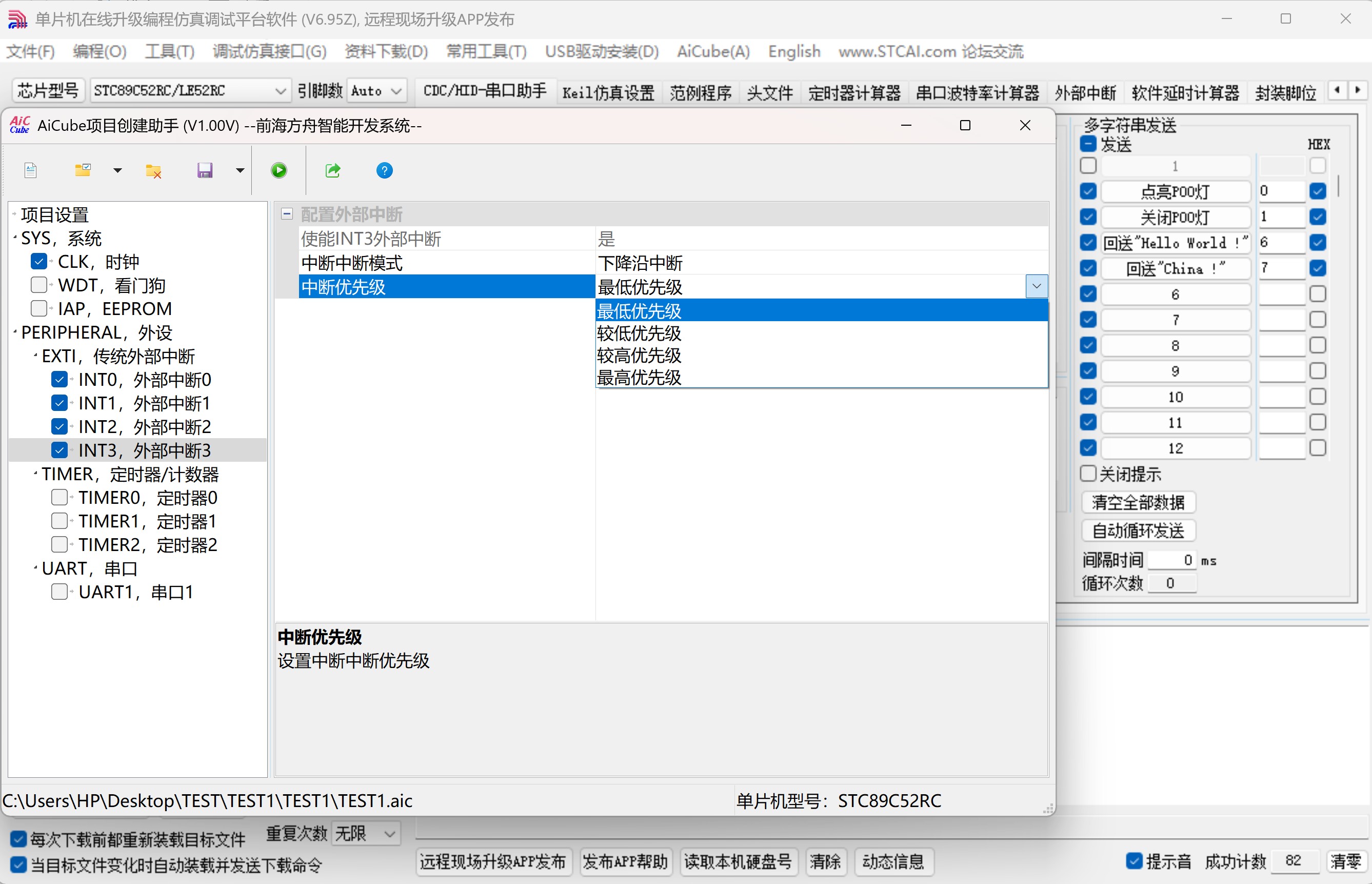Open the www.STCAI.com 论坛交流 link
The width and height of the screenshot is (1372, 884).
pos(931,52)
